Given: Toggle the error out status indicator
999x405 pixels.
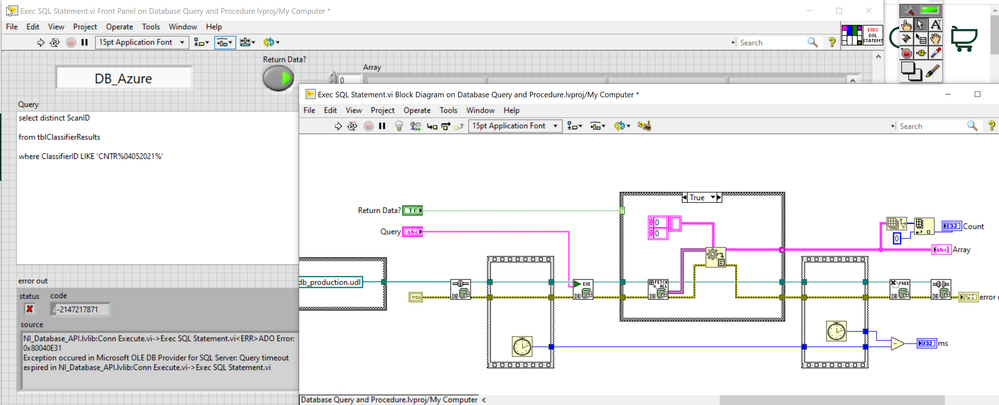Looking at the screenshot, I should 27,309.
